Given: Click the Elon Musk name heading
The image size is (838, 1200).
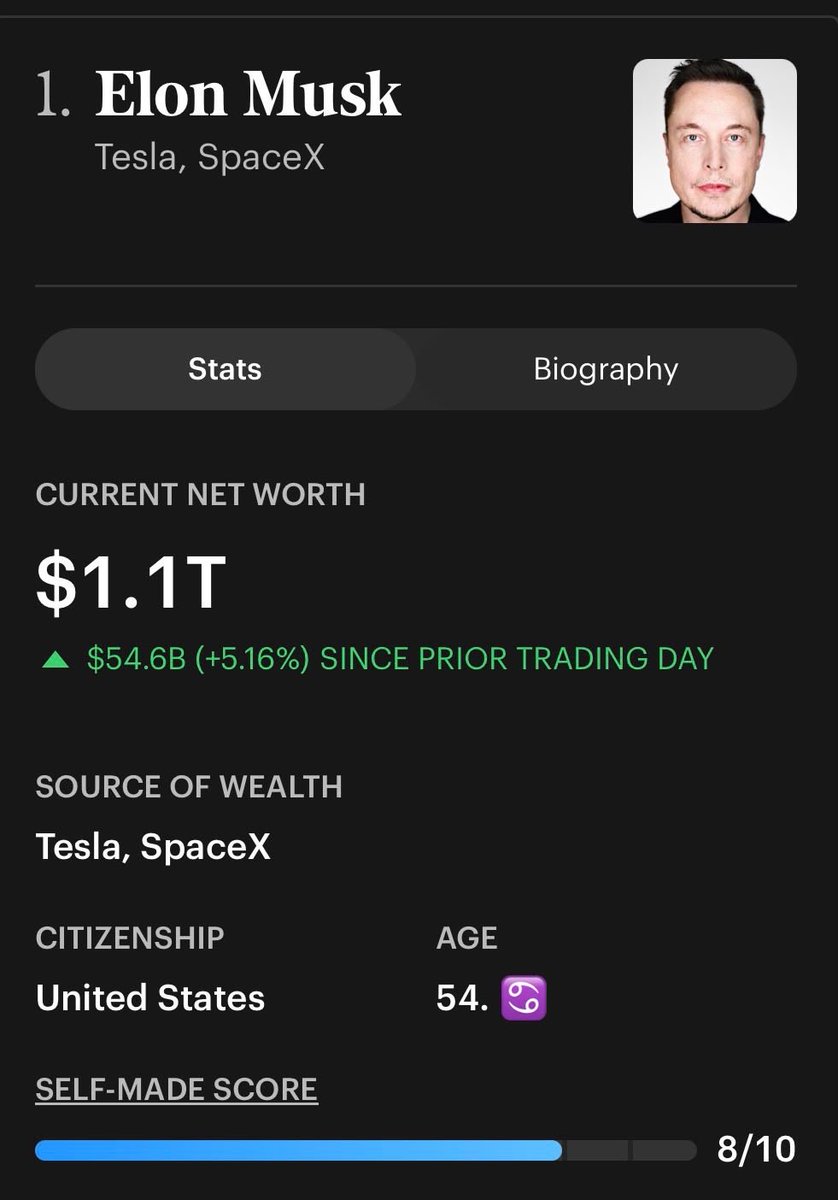Looking at the screenshot, I should (248, 96).
